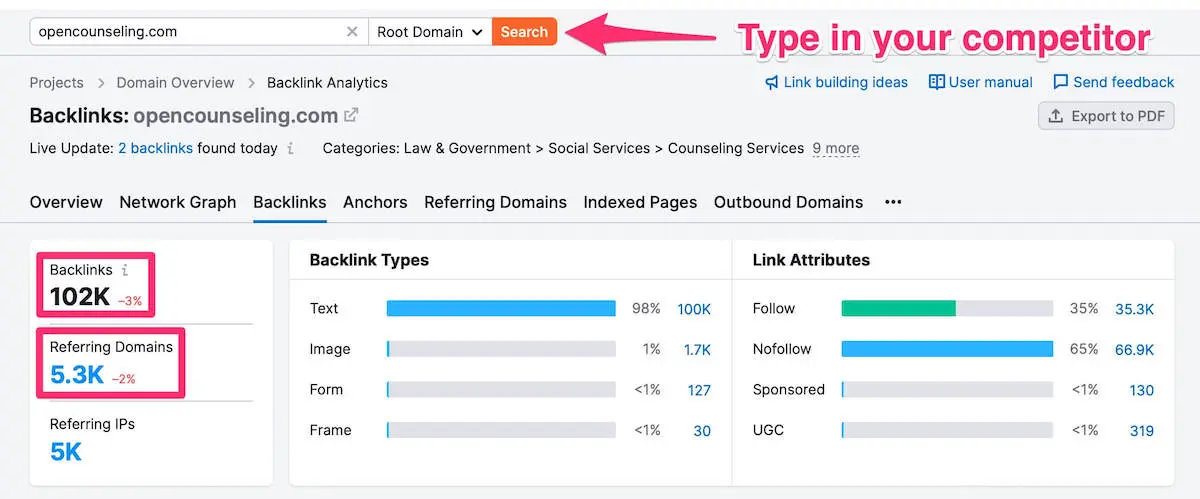Clear the domain search field with X
Image resolution: width=1200 pixels, height=499 pixels.
pyautogui.click(x=352, y=32)
